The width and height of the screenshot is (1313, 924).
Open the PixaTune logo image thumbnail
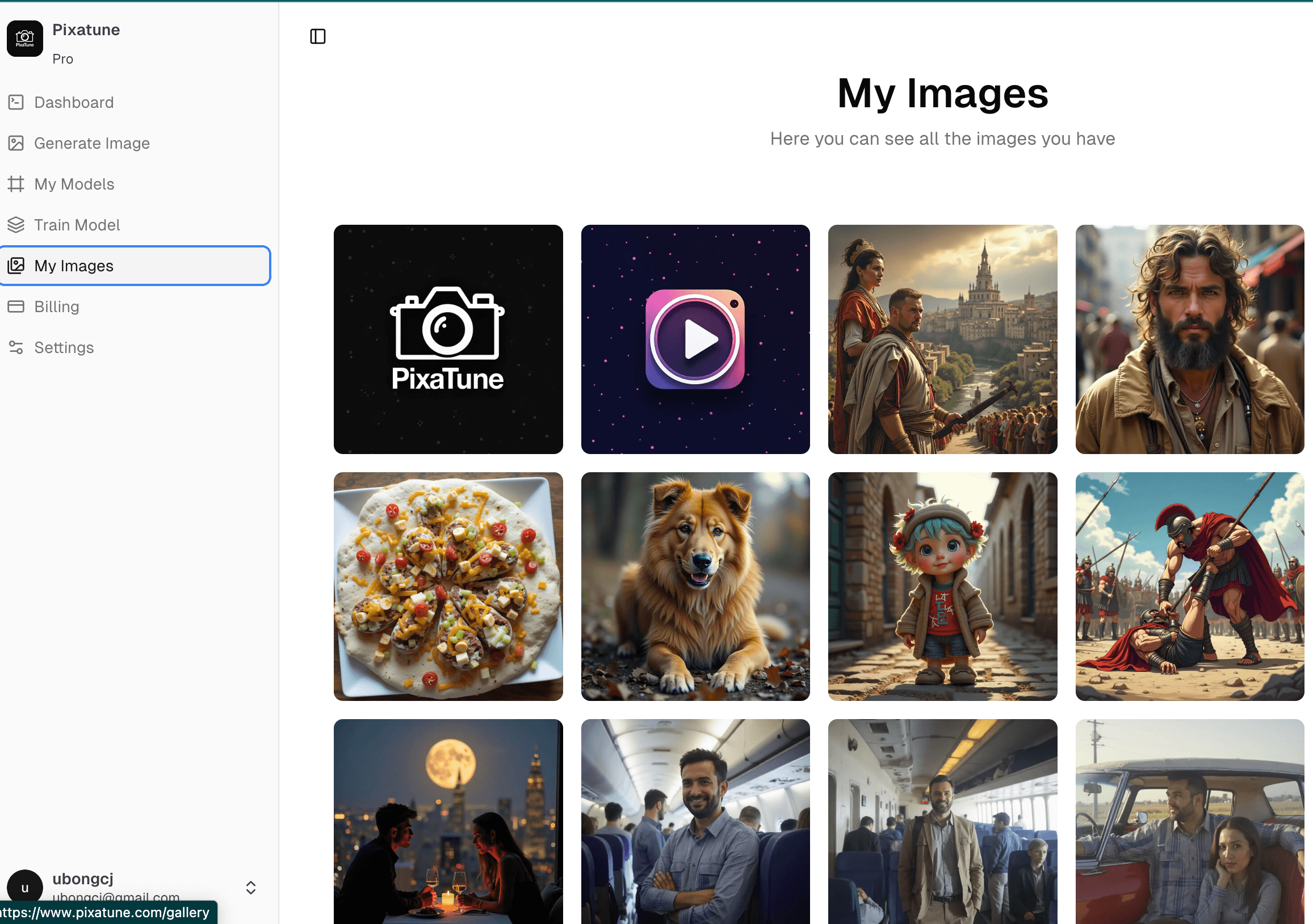tap(448, 339)
